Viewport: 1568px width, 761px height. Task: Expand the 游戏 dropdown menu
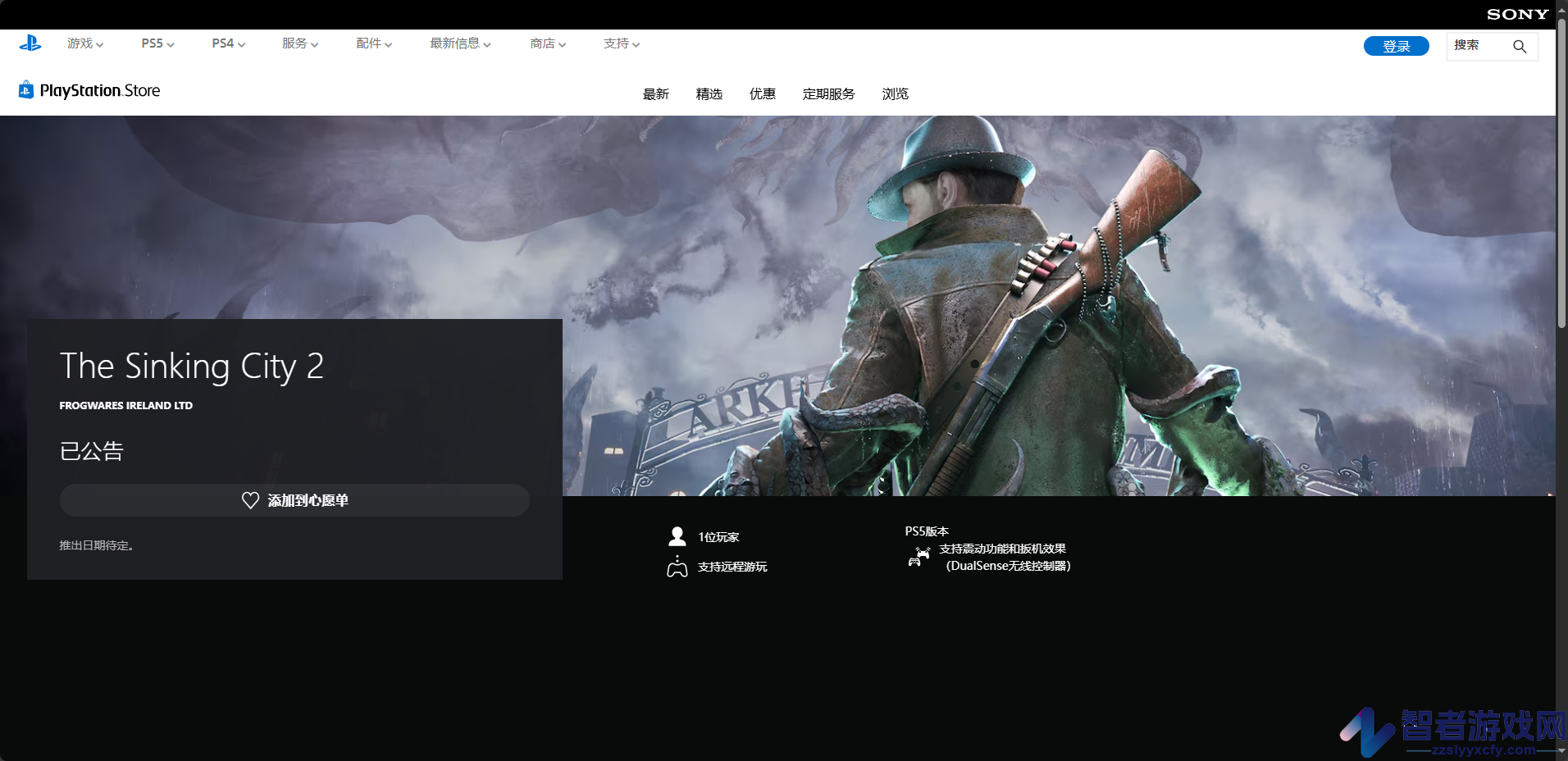point(85,43)
